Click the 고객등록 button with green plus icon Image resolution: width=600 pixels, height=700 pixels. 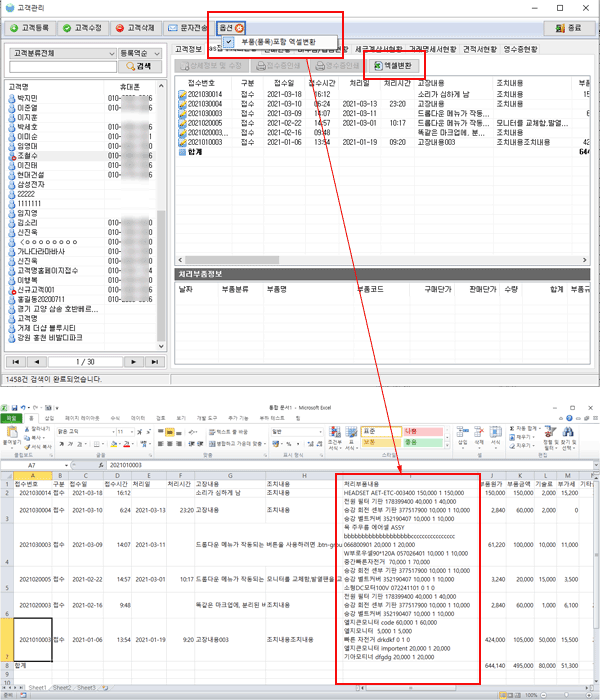(x=30, y=28)
